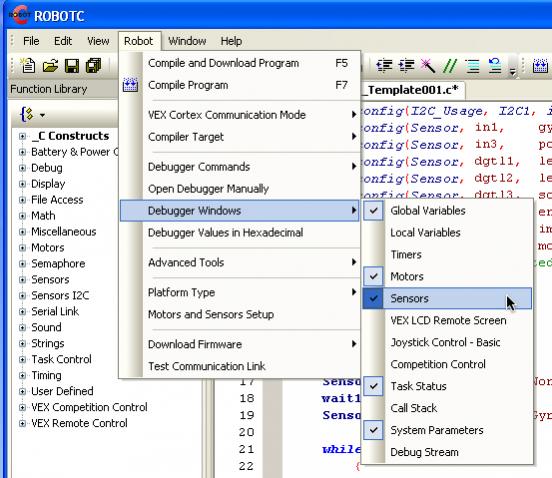Open Debugger Commands submenu
This screenshot has width=552, height=478.
pos(239,166)
